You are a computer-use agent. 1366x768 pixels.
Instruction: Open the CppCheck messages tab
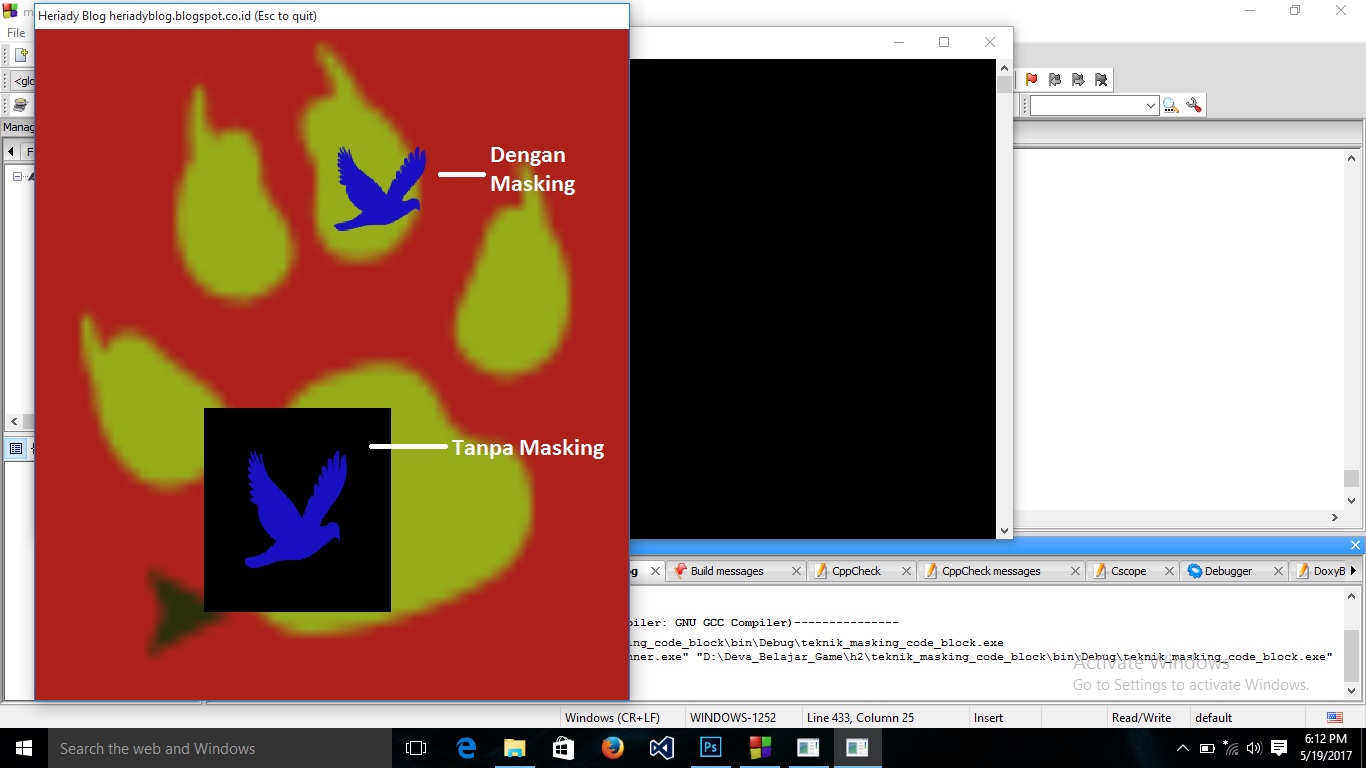pyautogui.click(x=993, y=570)
